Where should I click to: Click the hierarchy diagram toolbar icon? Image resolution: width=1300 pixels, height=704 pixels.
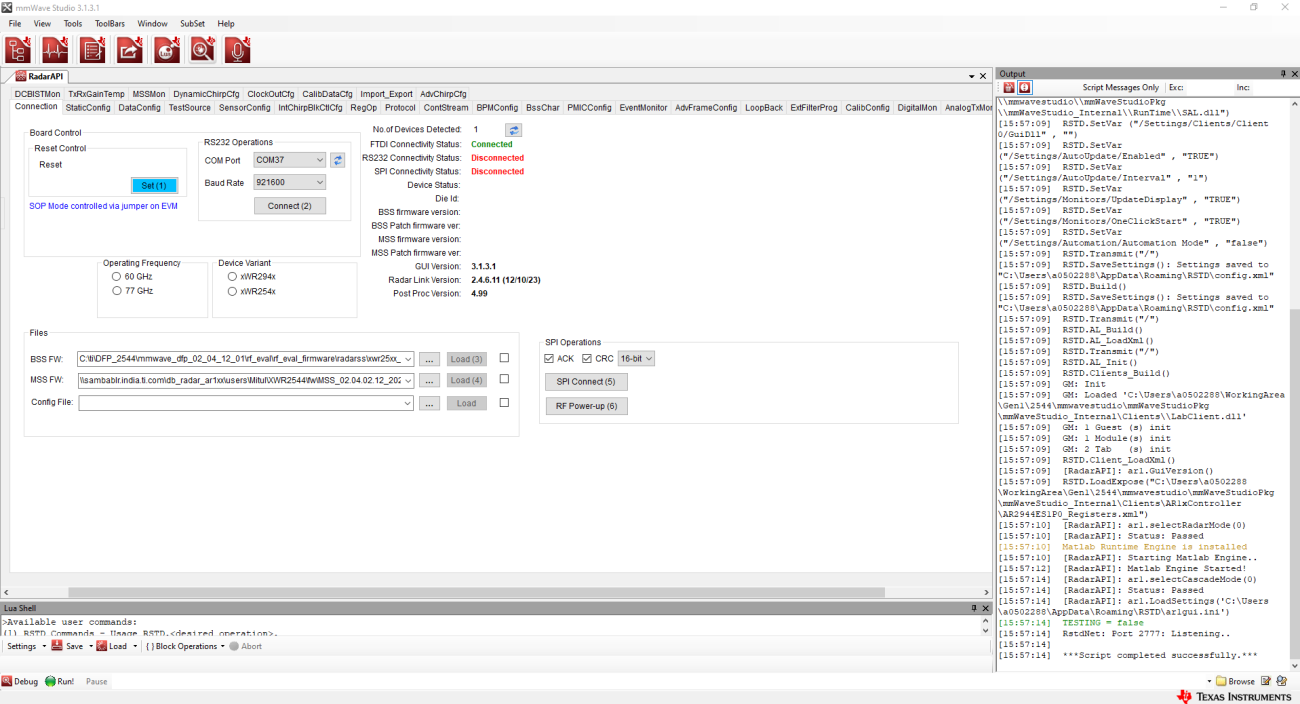18,49
